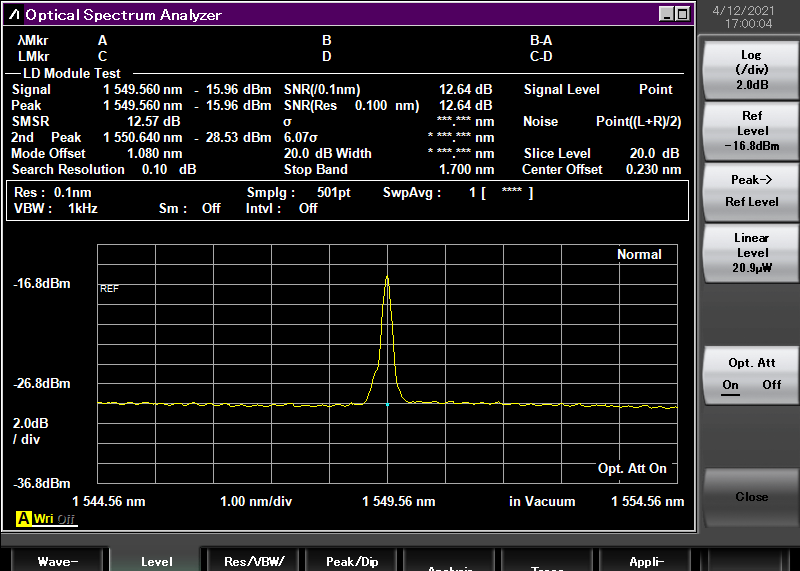Screen dimensions: 800x571
Task: Click the Signal 1 549.560 nm value
Action: (x=142, y=90)
